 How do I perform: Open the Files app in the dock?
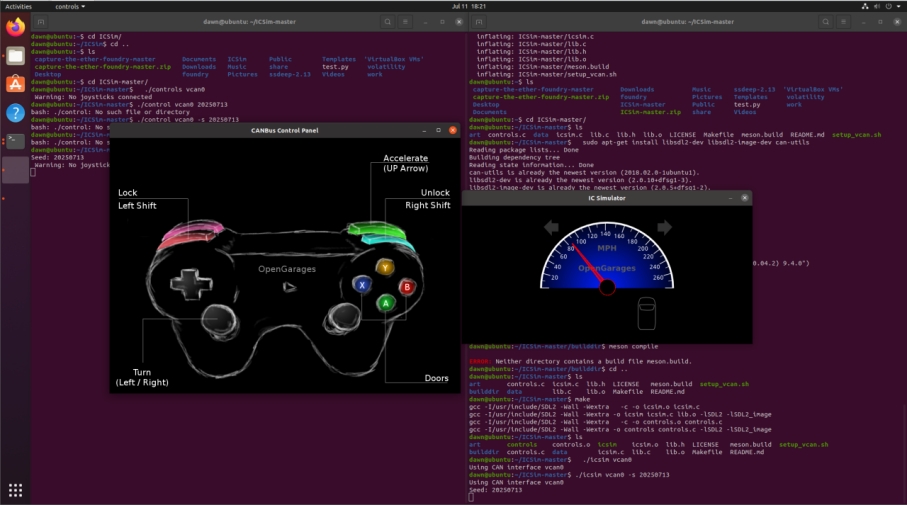tap(15, 56)
